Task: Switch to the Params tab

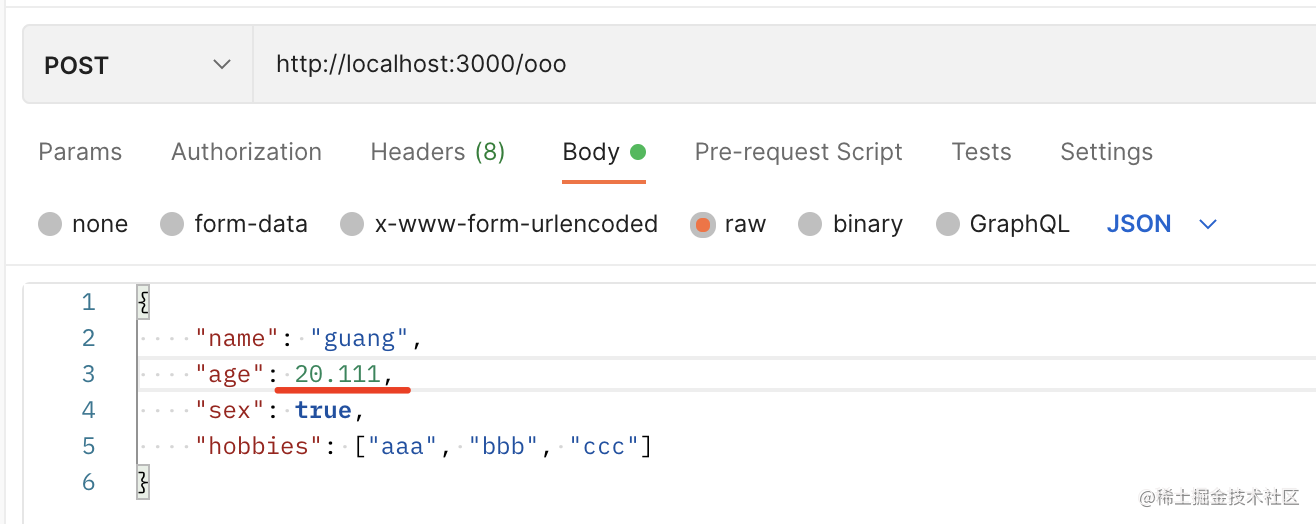Action: click(x=80, y=152)
